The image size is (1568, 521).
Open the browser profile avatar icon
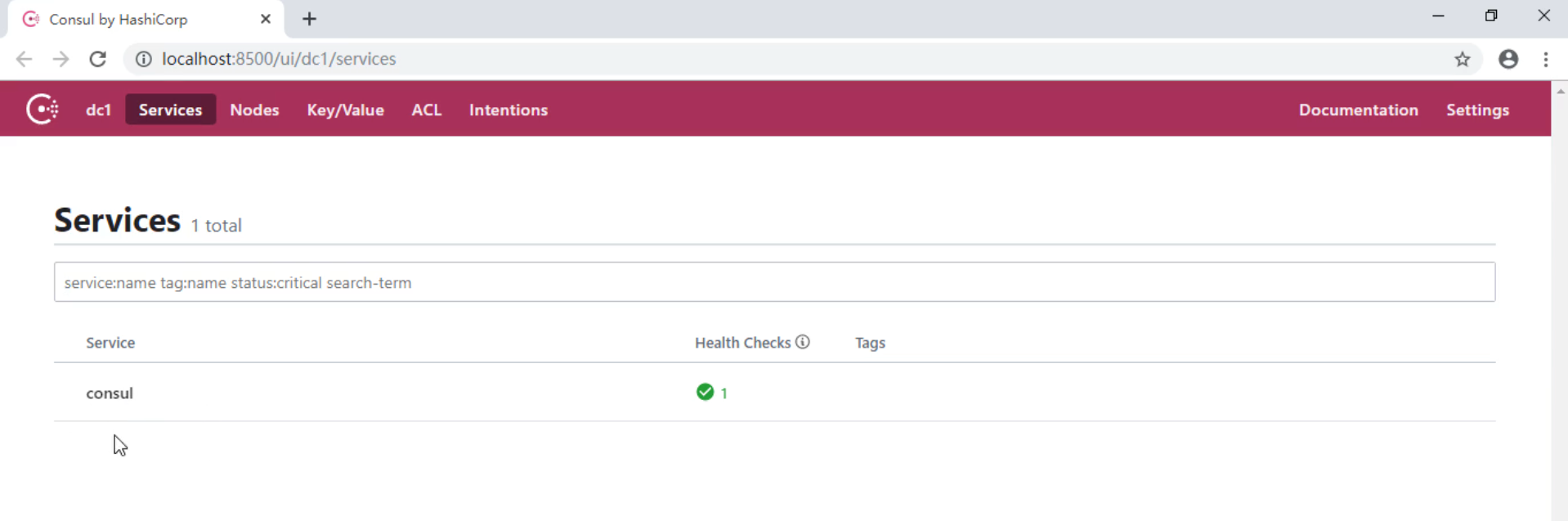[1508, 59]
